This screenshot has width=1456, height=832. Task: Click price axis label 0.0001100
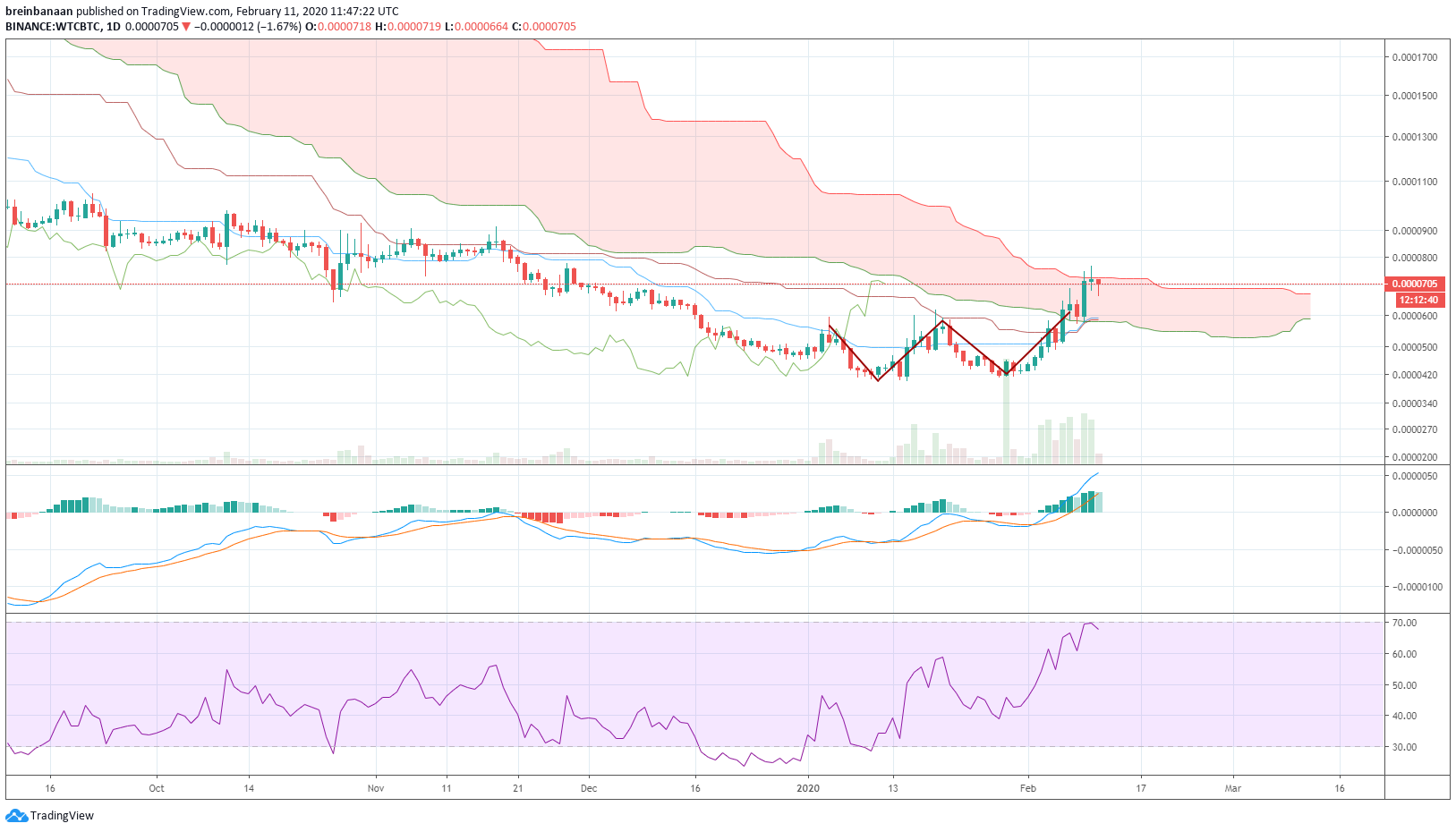(x=1415, y=182)
